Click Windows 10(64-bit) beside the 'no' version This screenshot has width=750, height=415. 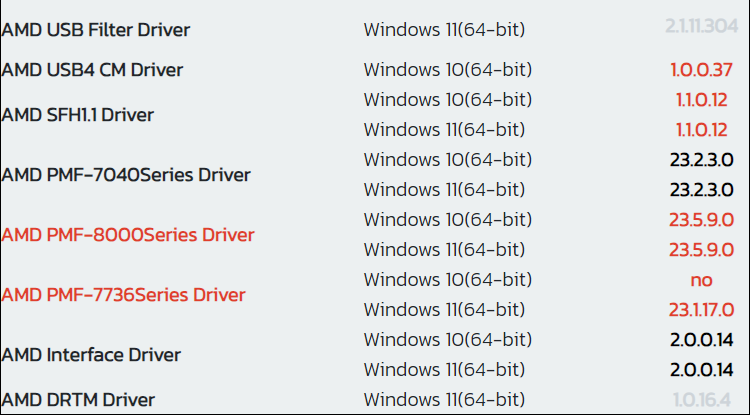(448, 280)
